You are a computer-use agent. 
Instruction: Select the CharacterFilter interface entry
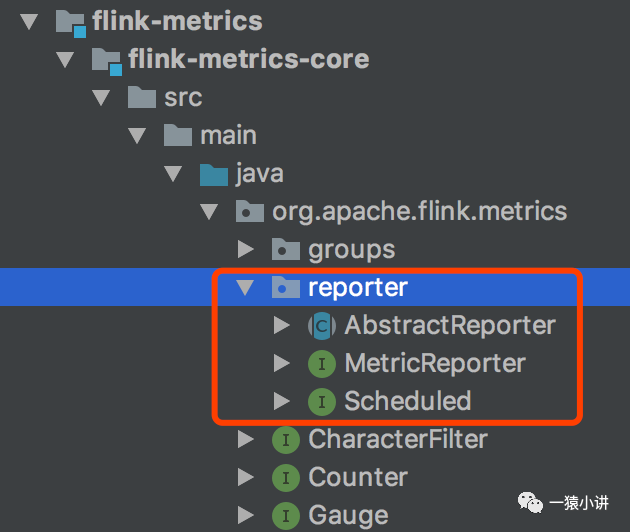(x=398, y=440)
